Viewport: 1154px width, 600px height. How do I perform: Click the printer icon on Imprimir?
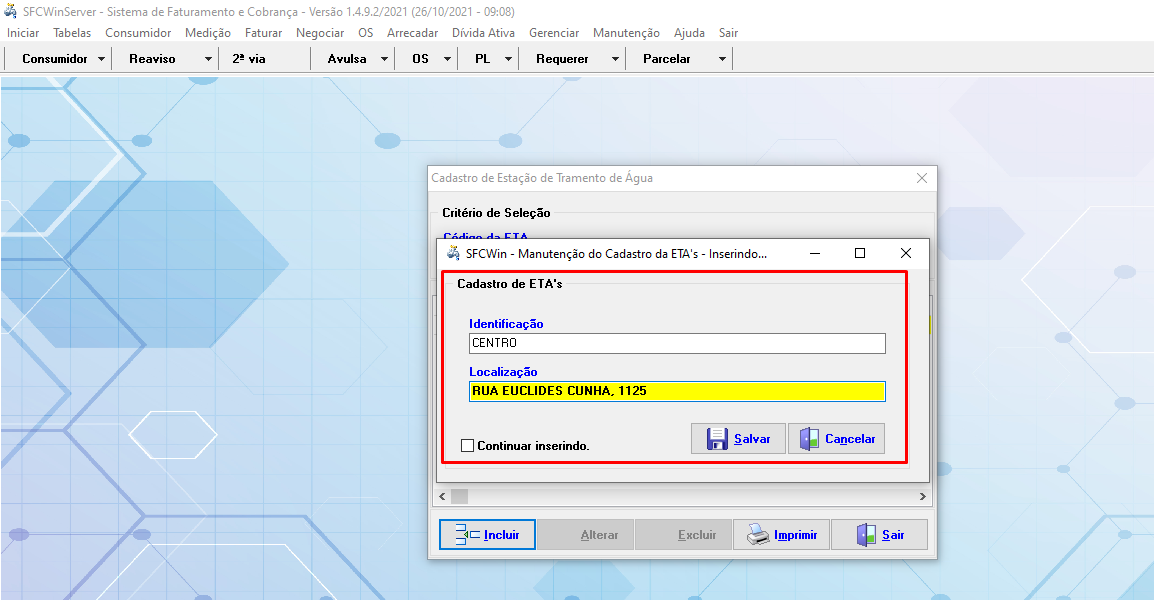click(758, 535)
